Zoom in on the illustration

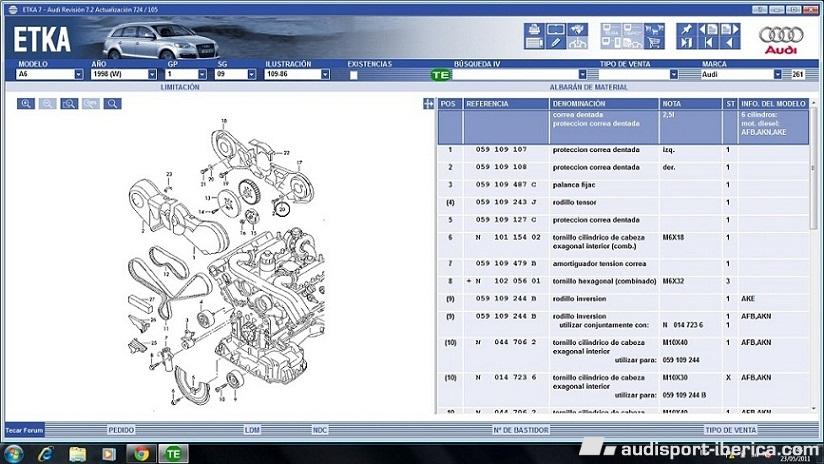click(x=26, y=104)
